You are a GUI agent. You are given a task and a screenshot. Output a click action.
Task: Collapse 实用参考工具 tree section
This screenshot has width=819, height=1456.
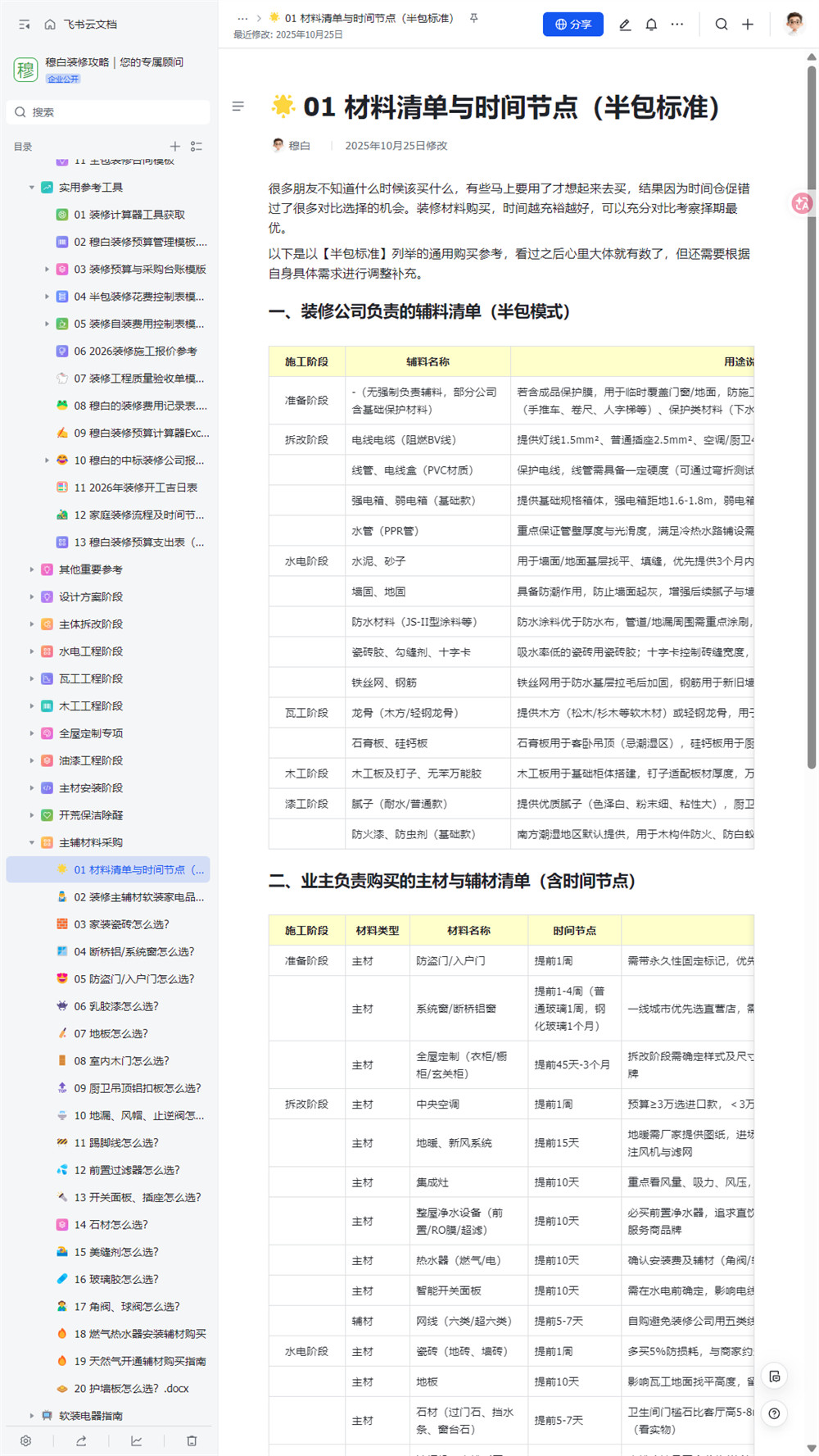[x=32, y=188]
